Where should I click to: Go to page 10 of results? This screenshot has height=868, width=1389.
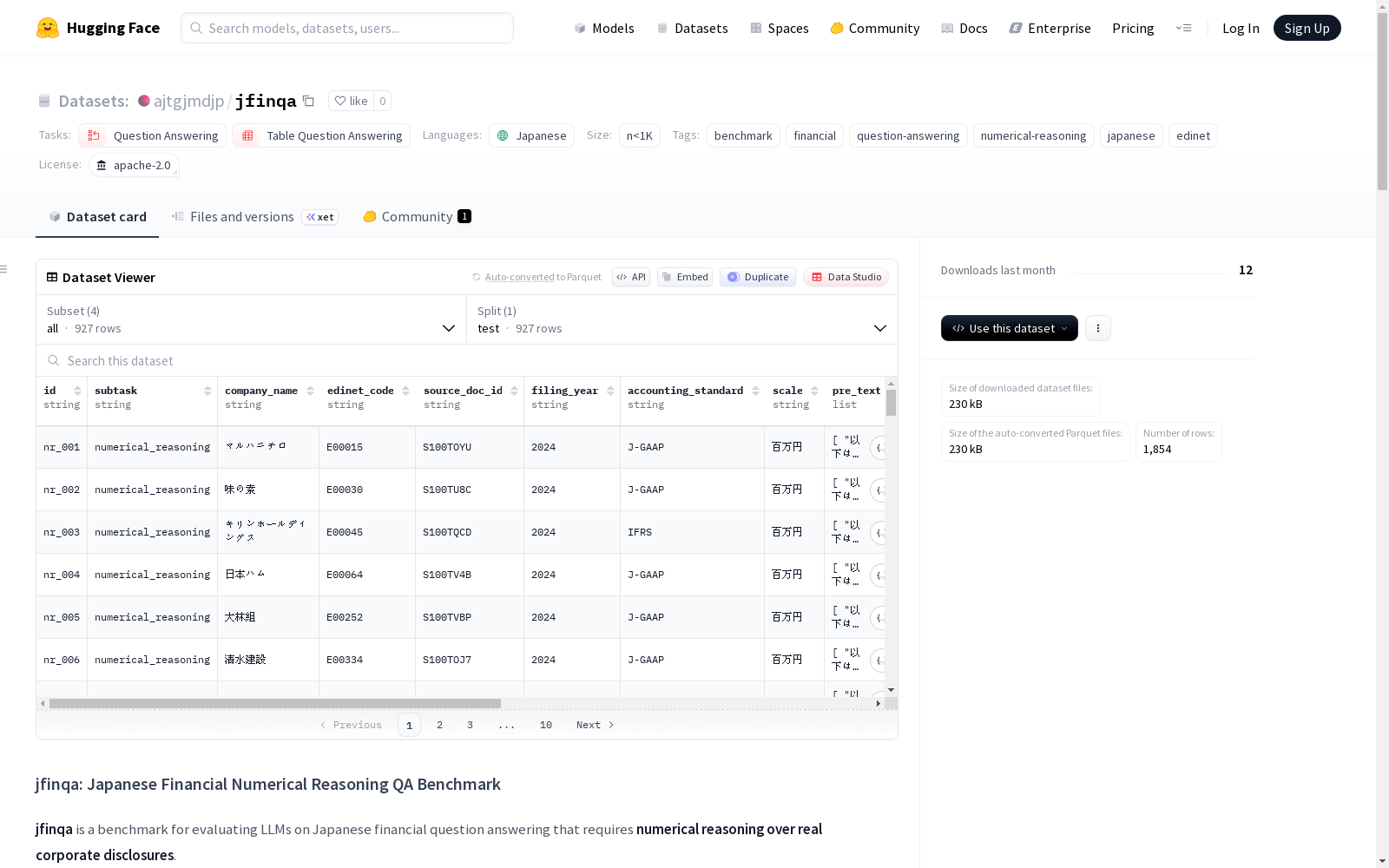coord(546,725)
